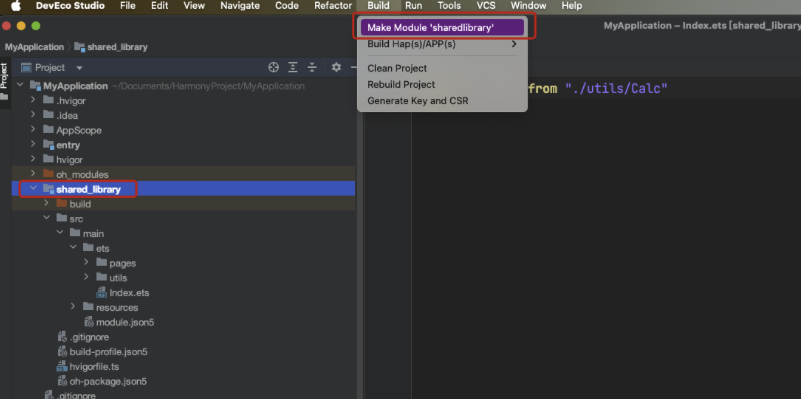This screenshot has width=801, height=399.
Task: Click the Collapse All icon in Project panel
Action: pyautogui.click(x=312, y=67)
